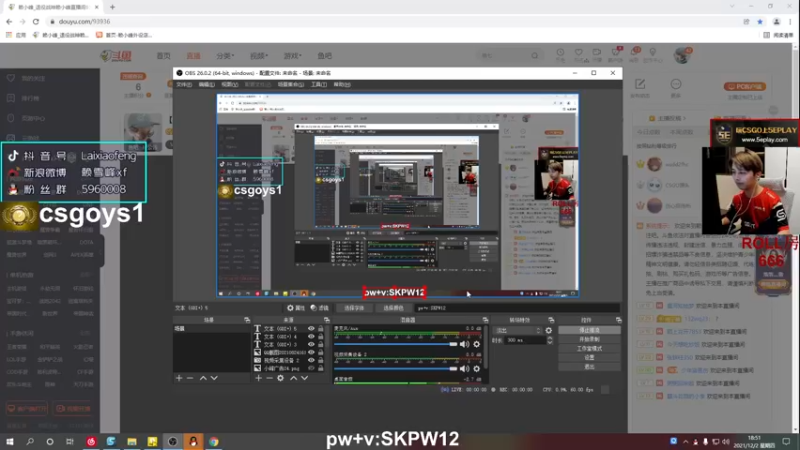Adjust the 麦克风/Aux volume slider
Screen dimensions: 800x450
point(396,344)
